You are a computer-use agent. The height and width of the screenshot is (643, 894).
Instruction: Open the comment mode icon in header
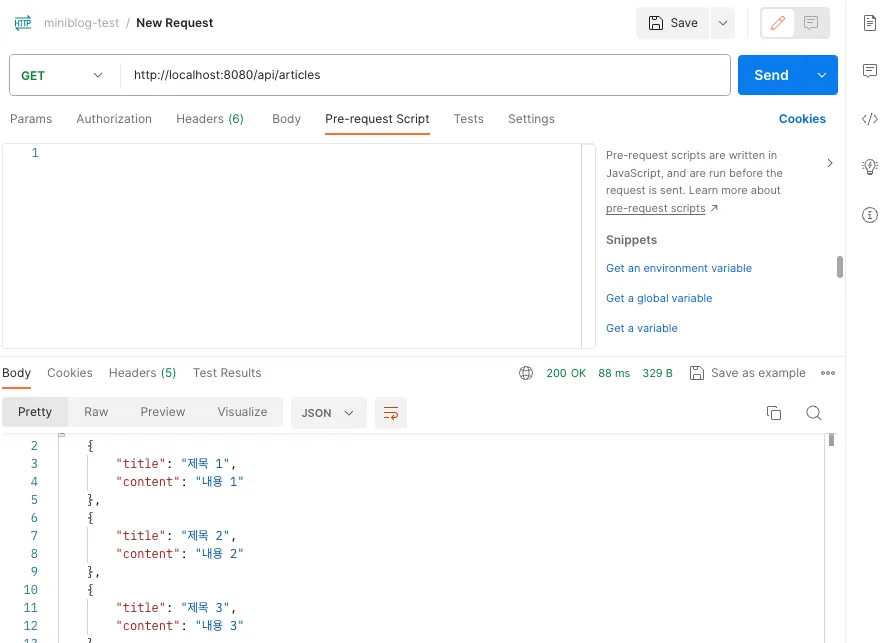click(811, 23)
